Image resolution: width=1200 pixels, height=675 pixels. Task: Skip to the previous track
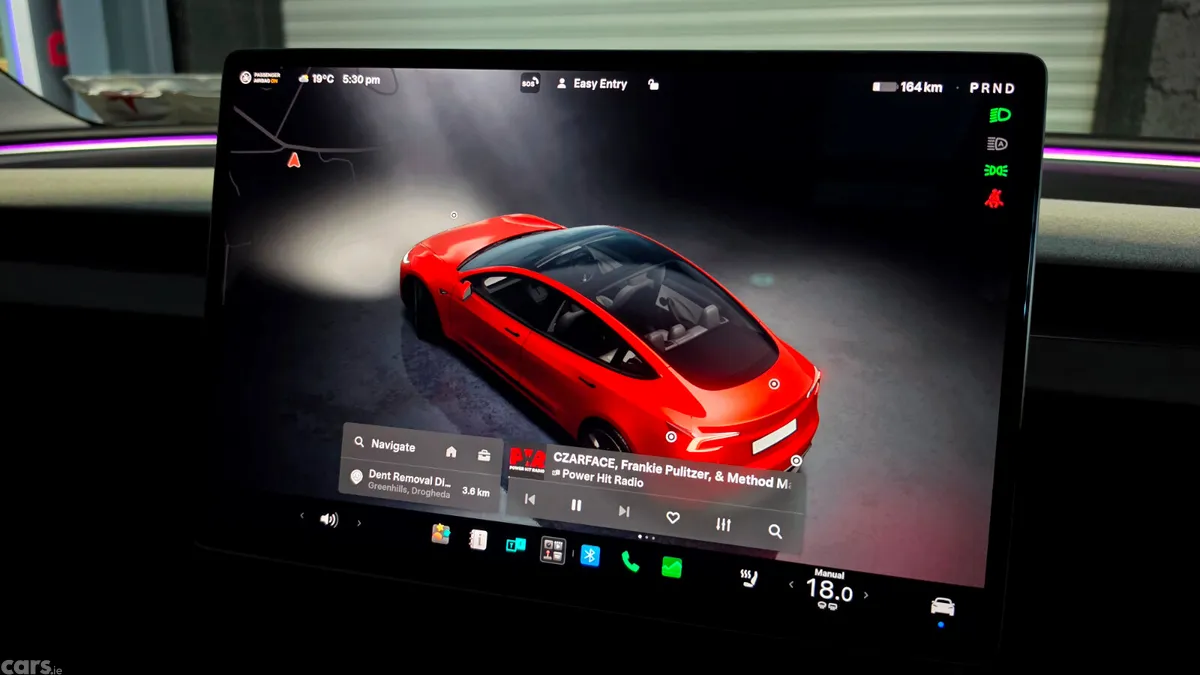click(x=530, y=499)
